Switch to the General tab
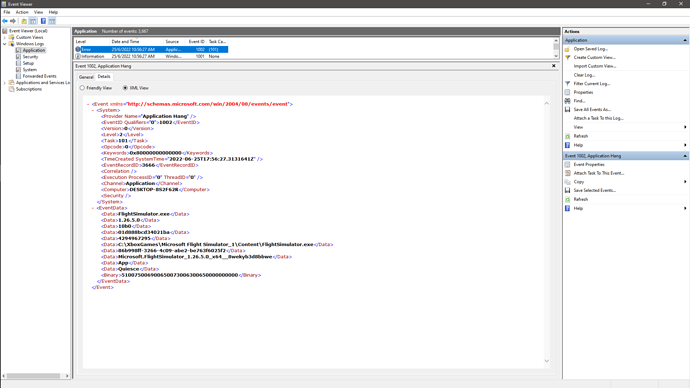 86,77
